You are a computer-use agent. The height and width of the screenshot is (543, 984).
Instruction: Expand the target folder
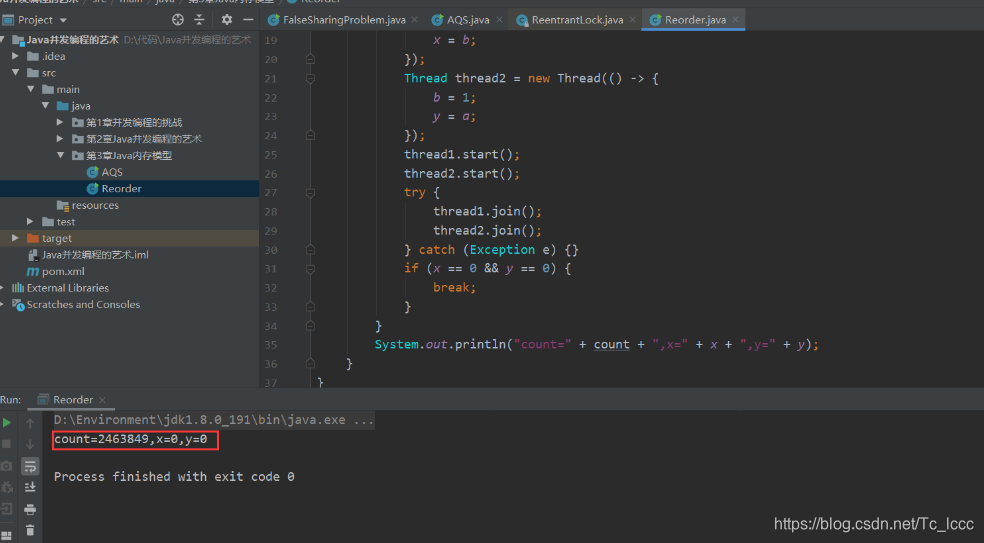click(16, 238)
